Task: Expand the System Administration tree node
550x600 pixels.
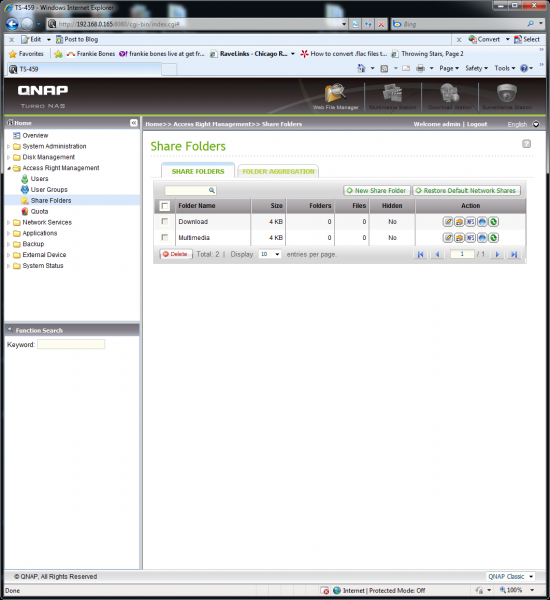Action: pyautogui.click(x=8, y=147)
